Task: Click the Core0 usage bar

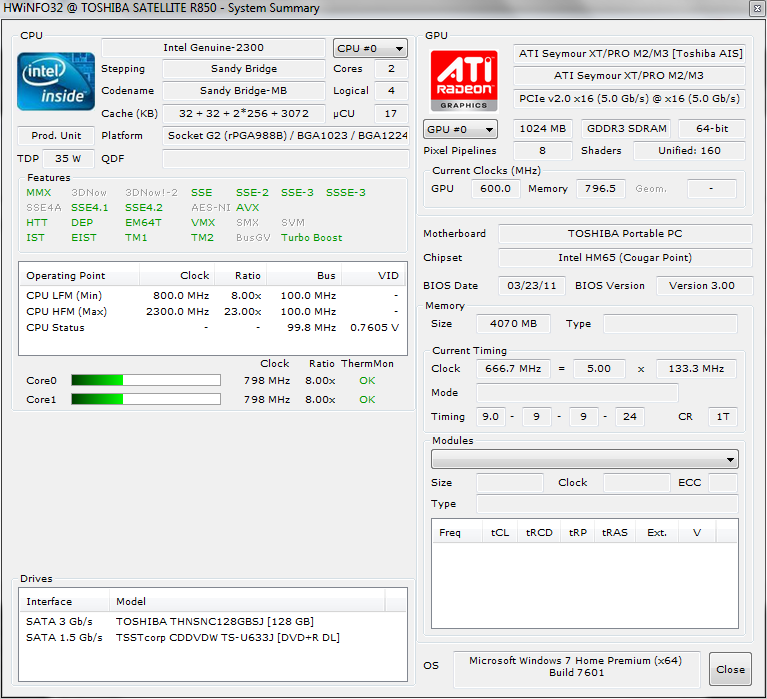Action: click(x=146, y=380)
